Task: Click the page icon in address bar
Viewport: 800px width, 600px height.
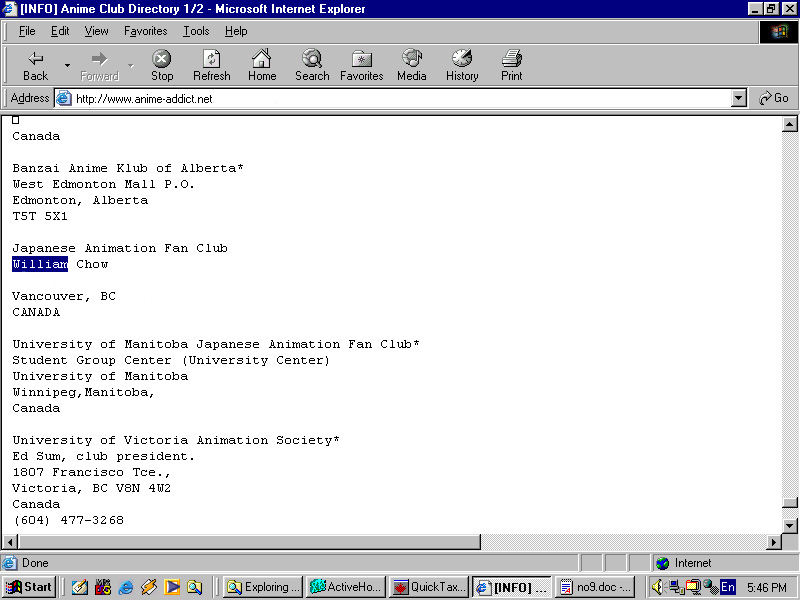Action: click(x=64, y=98)
